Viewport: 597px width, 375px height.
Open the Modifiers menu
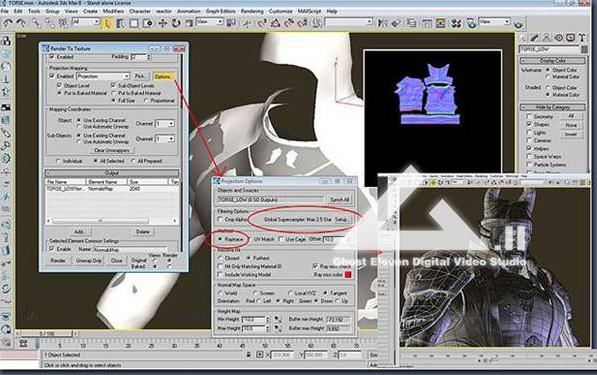click(x=113, y=11)
